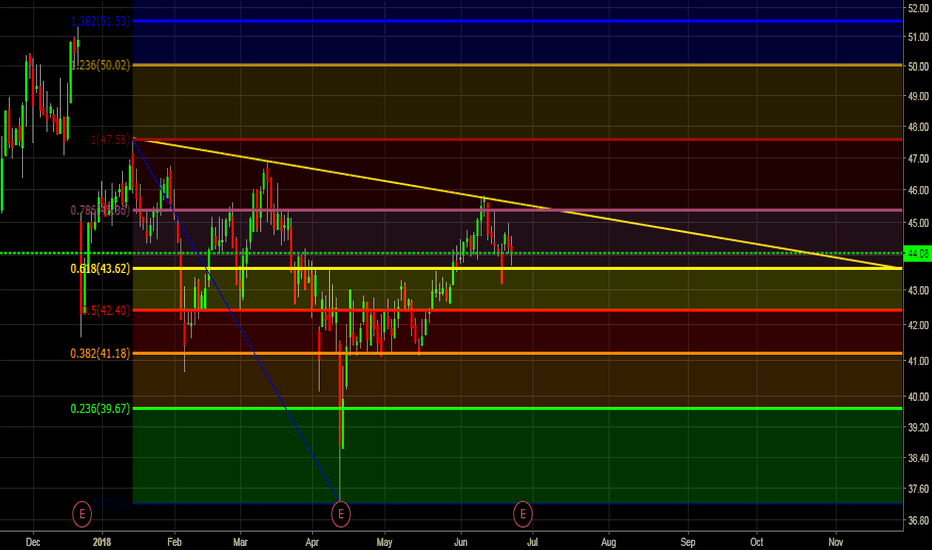Click the 38.40 price axis label

coord(918,458)
